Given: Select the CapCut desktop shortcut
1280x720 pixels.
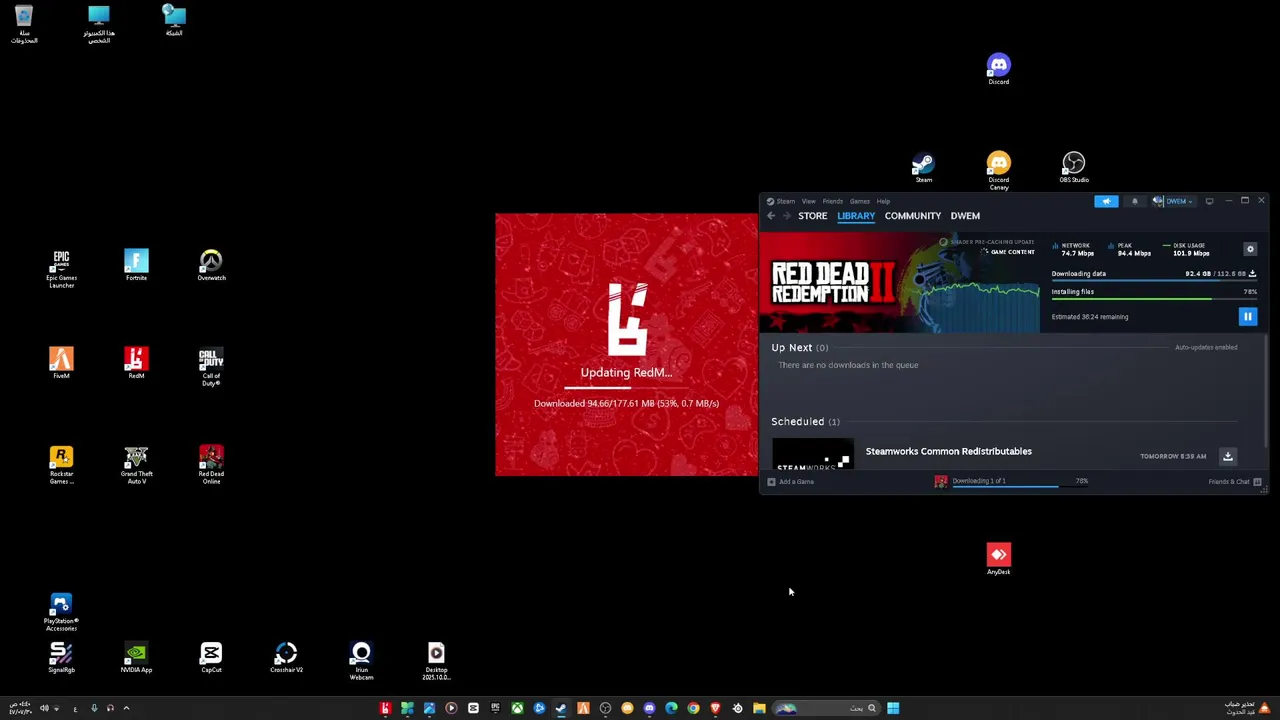Looking at the screenshot, I should point(211,658).
